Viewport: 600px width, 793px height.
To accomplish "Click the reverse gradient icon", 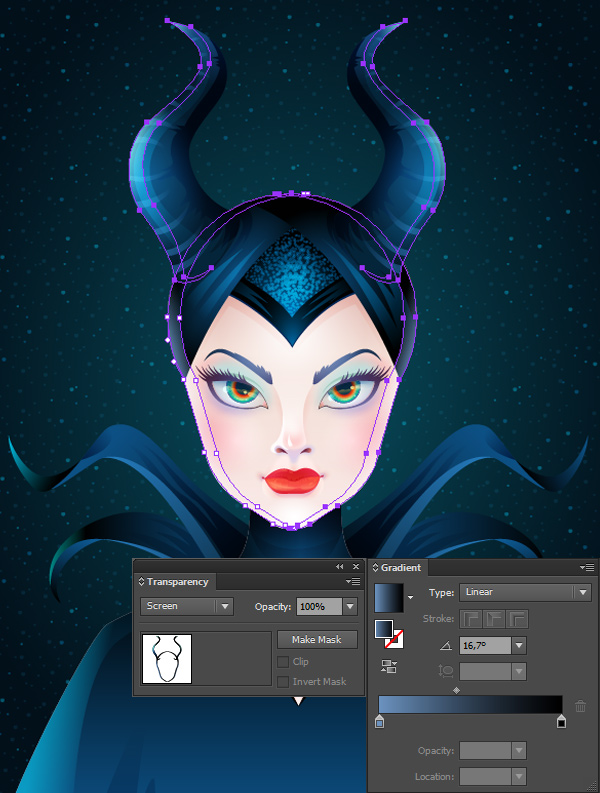I will point(389,667).
